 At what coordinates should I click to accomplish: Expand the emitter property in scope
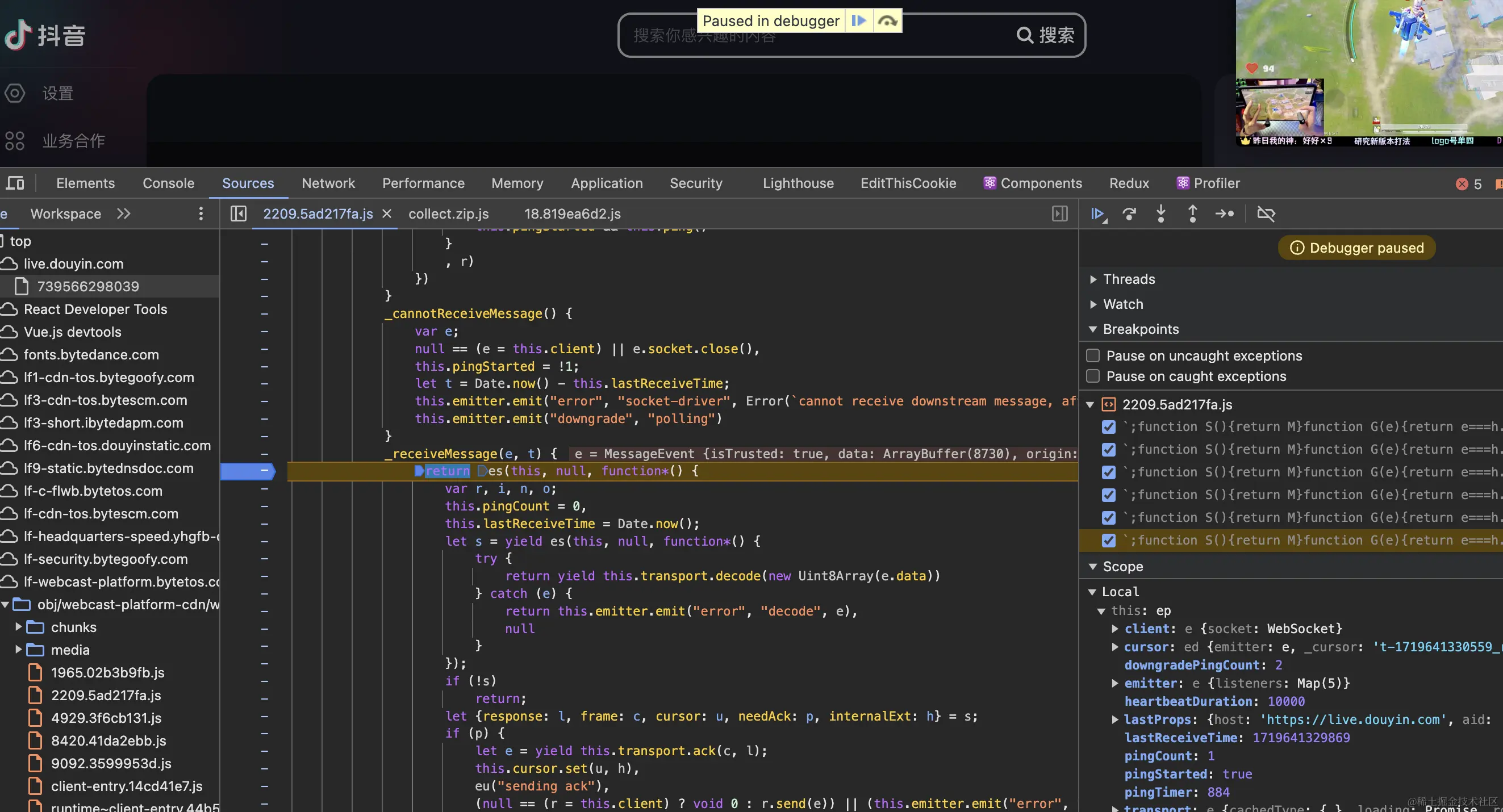[x=1115, y=683]
